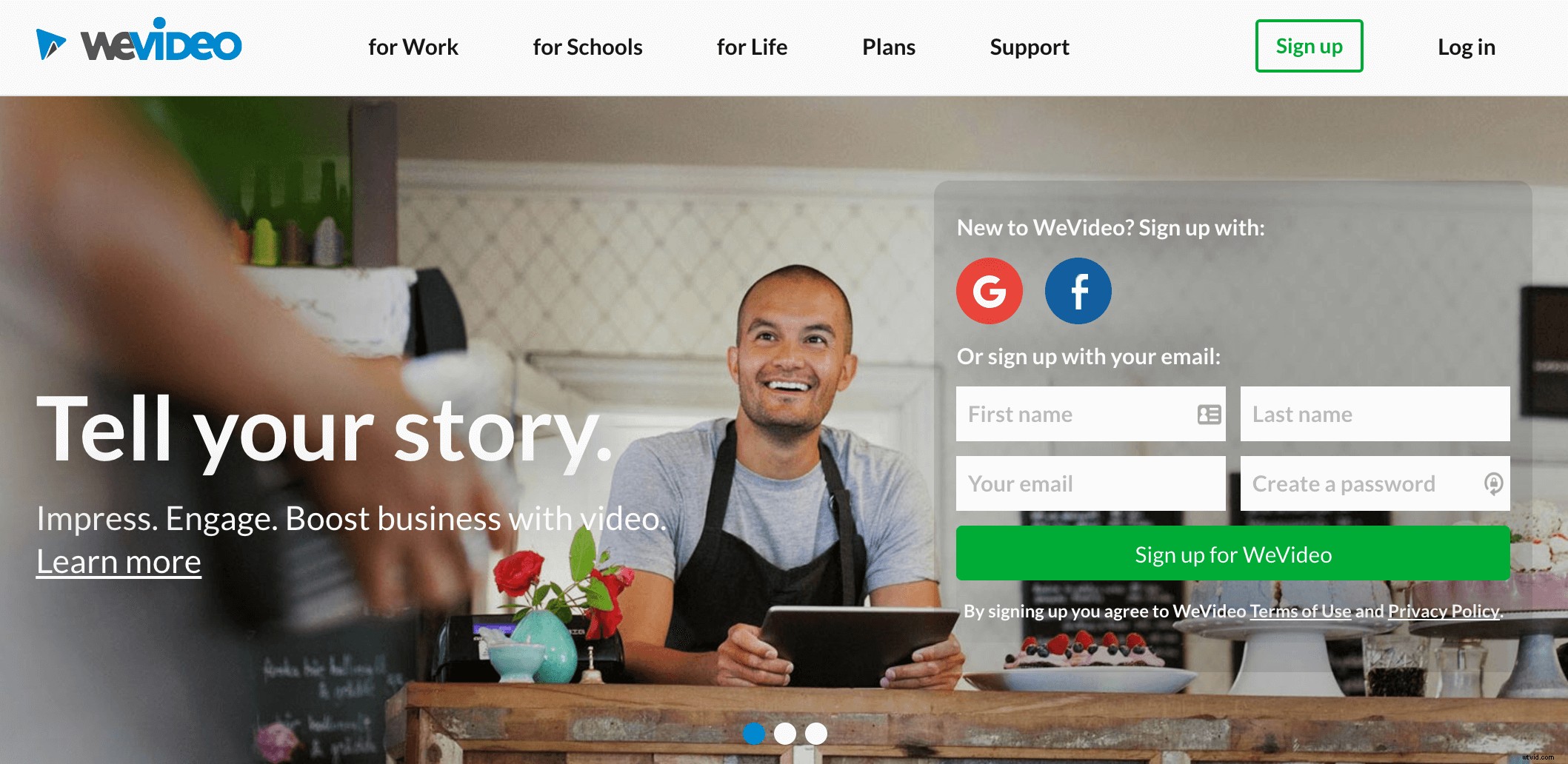Select the third carousel dot
Viewport: 1568px width, 764px height.
[816, 733]
